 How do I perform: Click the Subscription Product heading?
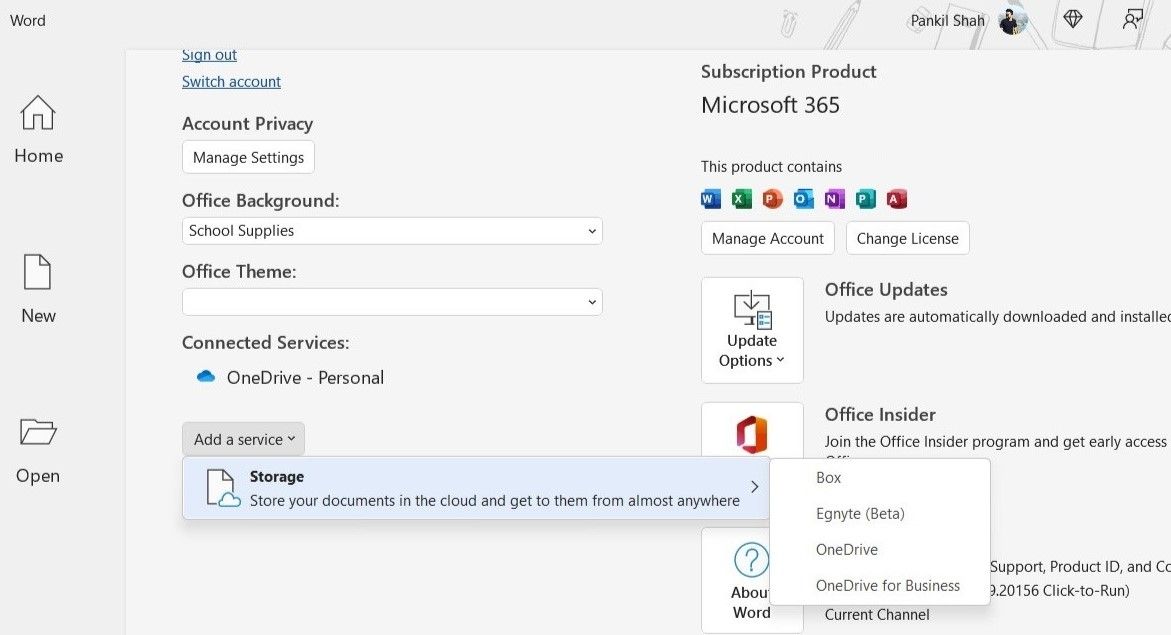point(789,72)
